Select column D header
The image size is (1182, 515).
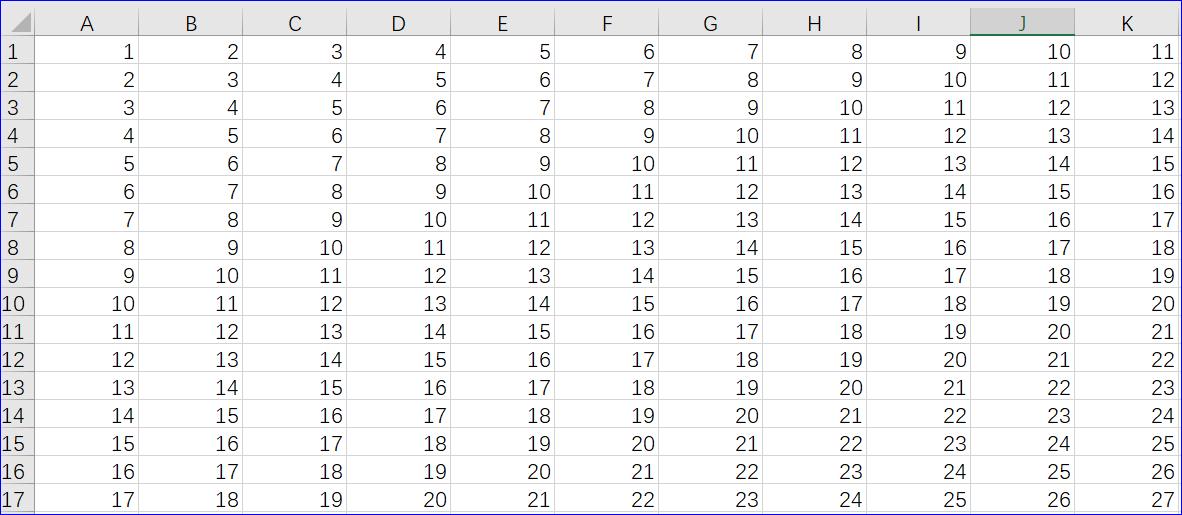(x=398, y=23)
